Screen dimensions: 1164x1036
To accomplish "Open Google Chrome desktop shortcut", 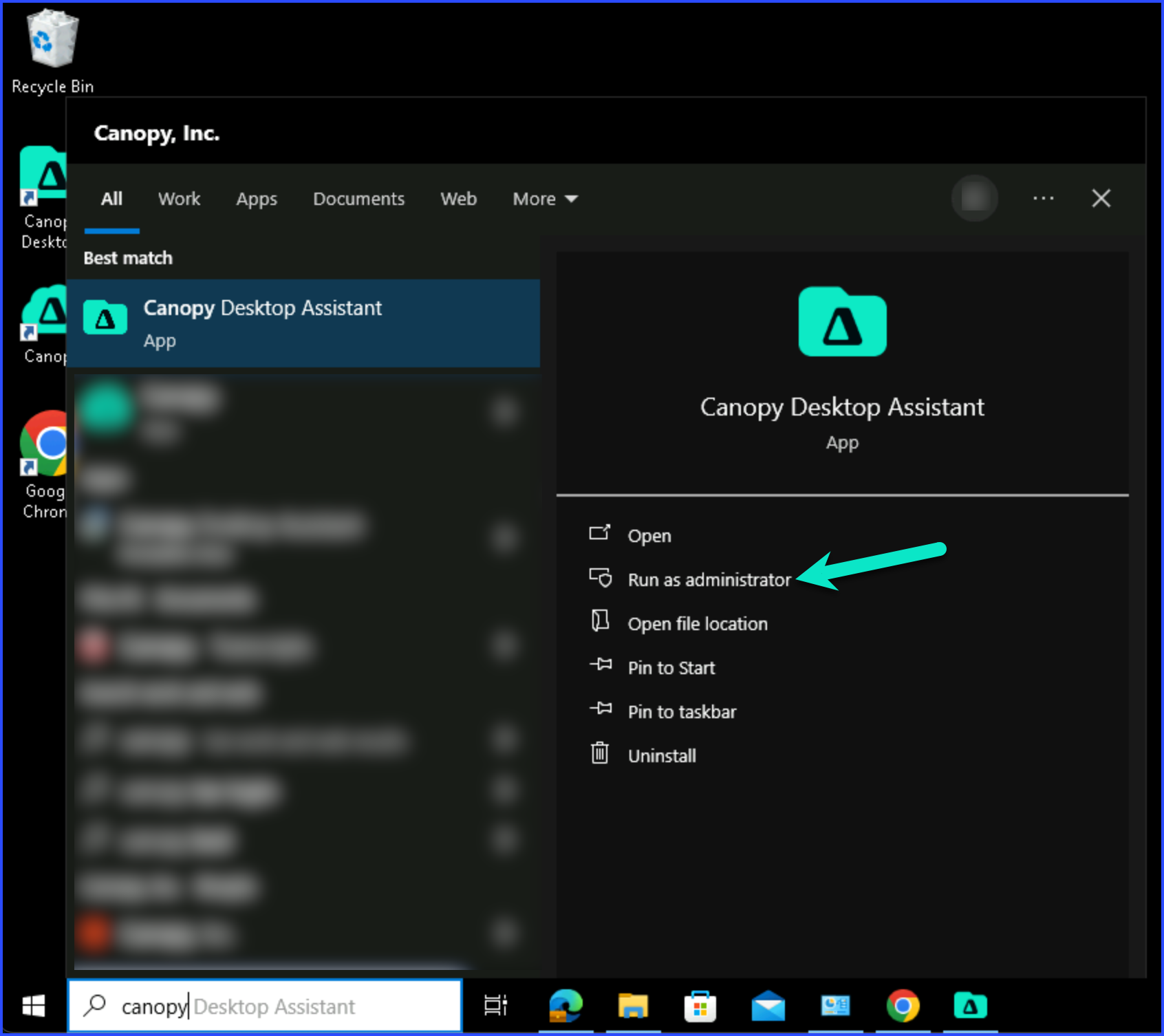I will 44,464.
